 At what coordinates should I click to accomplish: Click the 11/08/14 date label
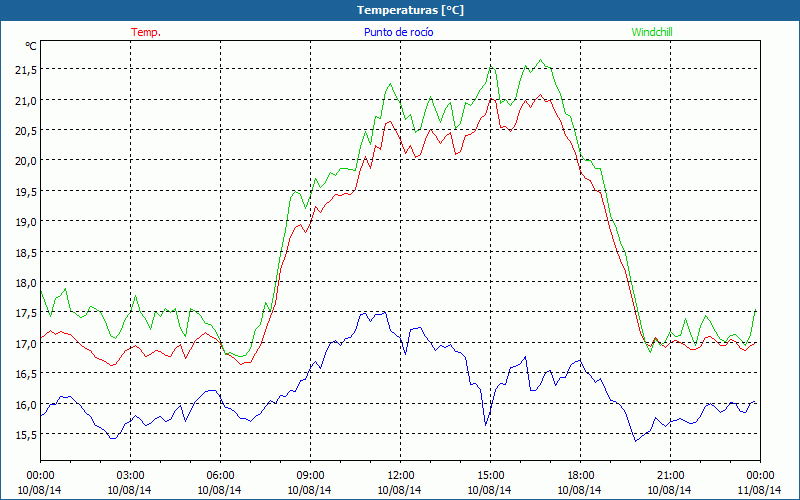pos(759,490)
